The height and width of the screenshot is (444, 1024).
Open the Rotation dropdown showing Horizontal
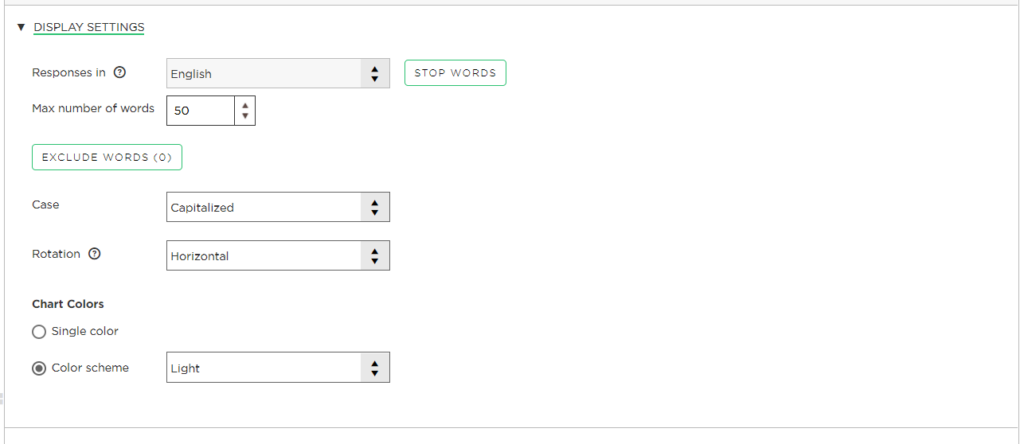click(265, 255)
